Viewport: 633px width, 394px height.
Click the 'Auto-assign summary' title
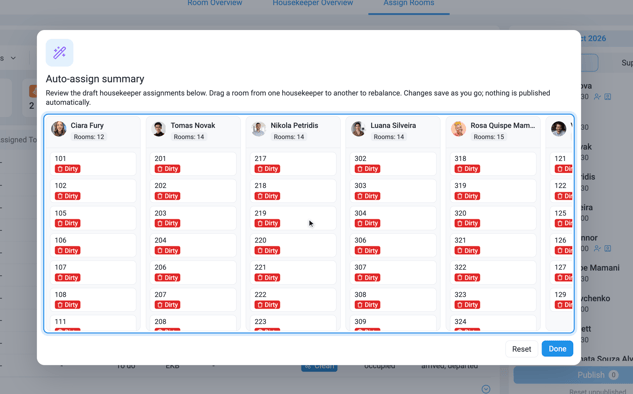[x=95, y=79]
